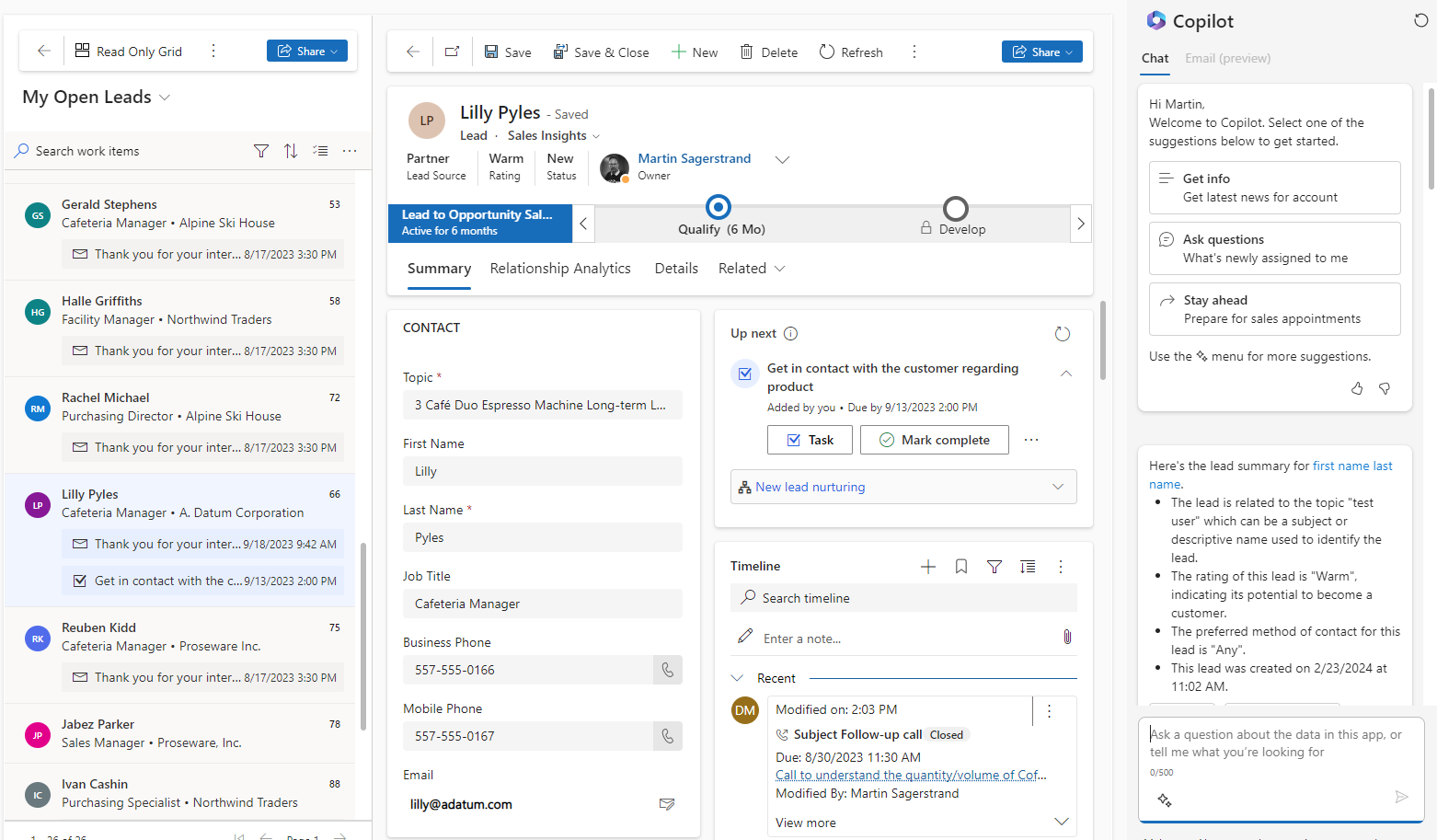
Task: Click the sort icon in work items list
Action: tap(291, 151)
